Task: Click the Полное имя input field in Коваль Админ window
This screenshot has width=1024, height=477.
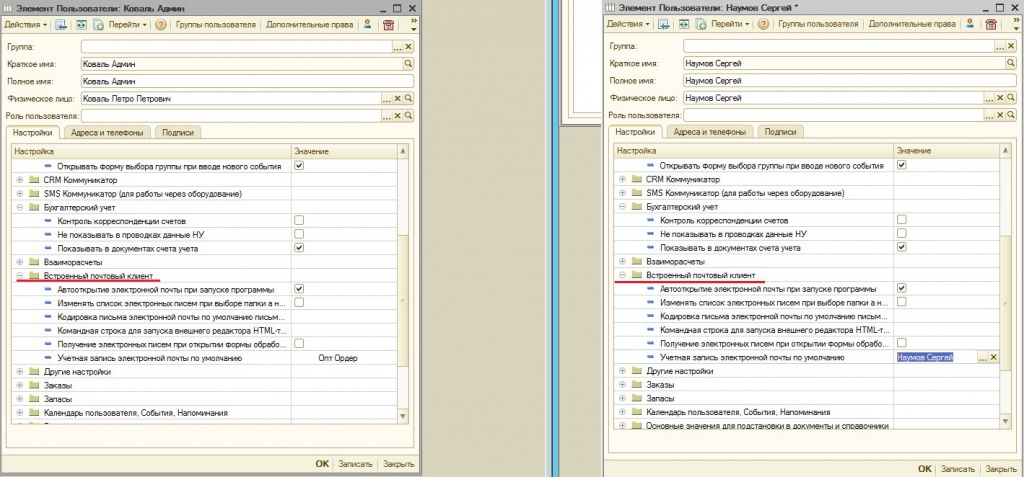Action: pos(248,81)
